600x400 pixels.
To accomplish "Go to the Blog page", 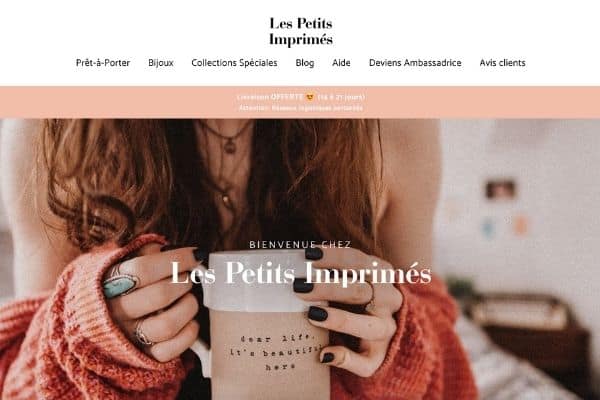I will click(305, 63).
